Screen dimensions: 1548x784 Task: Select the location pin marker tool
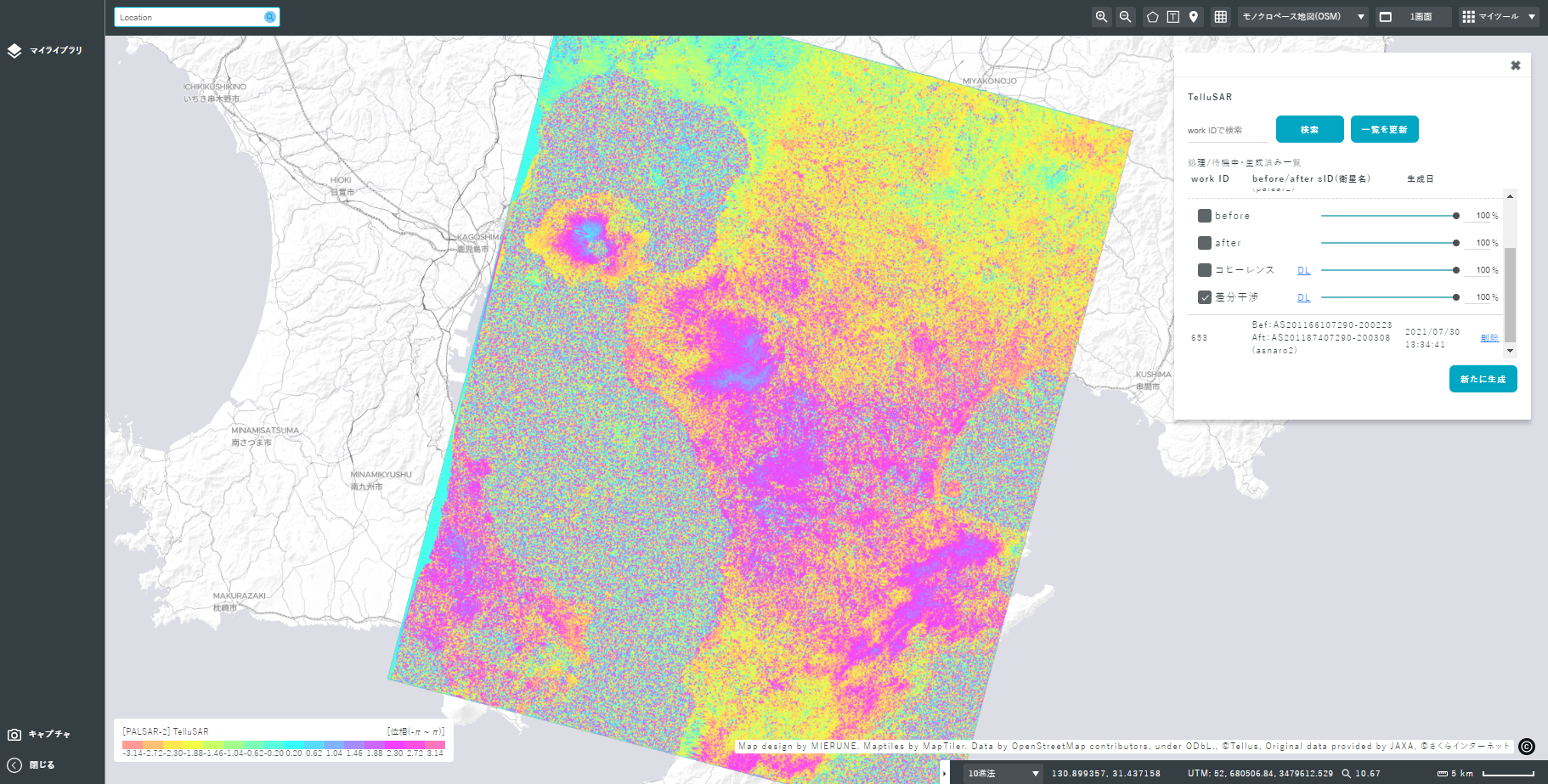point(1194,17)
